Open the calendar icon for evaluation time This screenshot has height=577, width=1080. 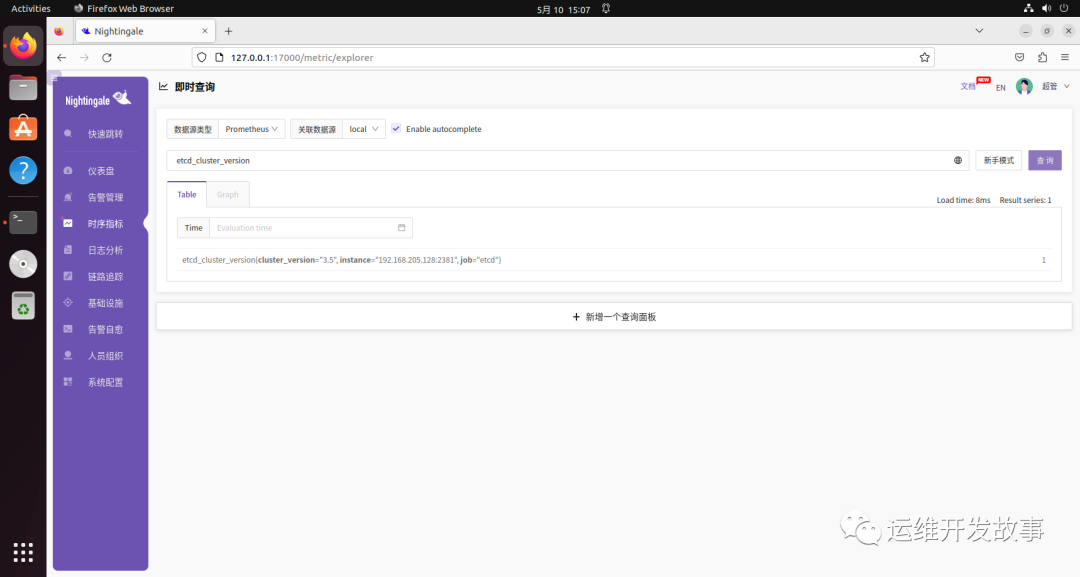[402, 227]
